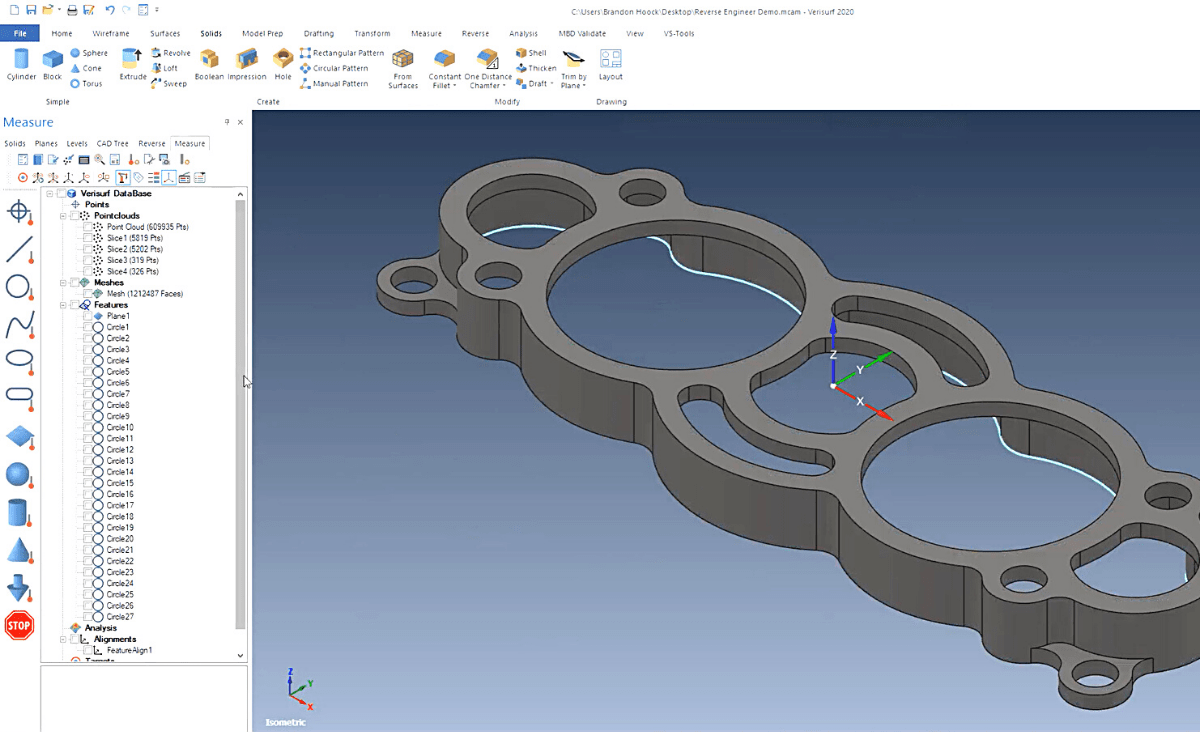Image resolution: width=1200 pixels, height=732 pixels.
Task: Select the measure Sphere tool in sidebar
Action: tap(19, 475)
